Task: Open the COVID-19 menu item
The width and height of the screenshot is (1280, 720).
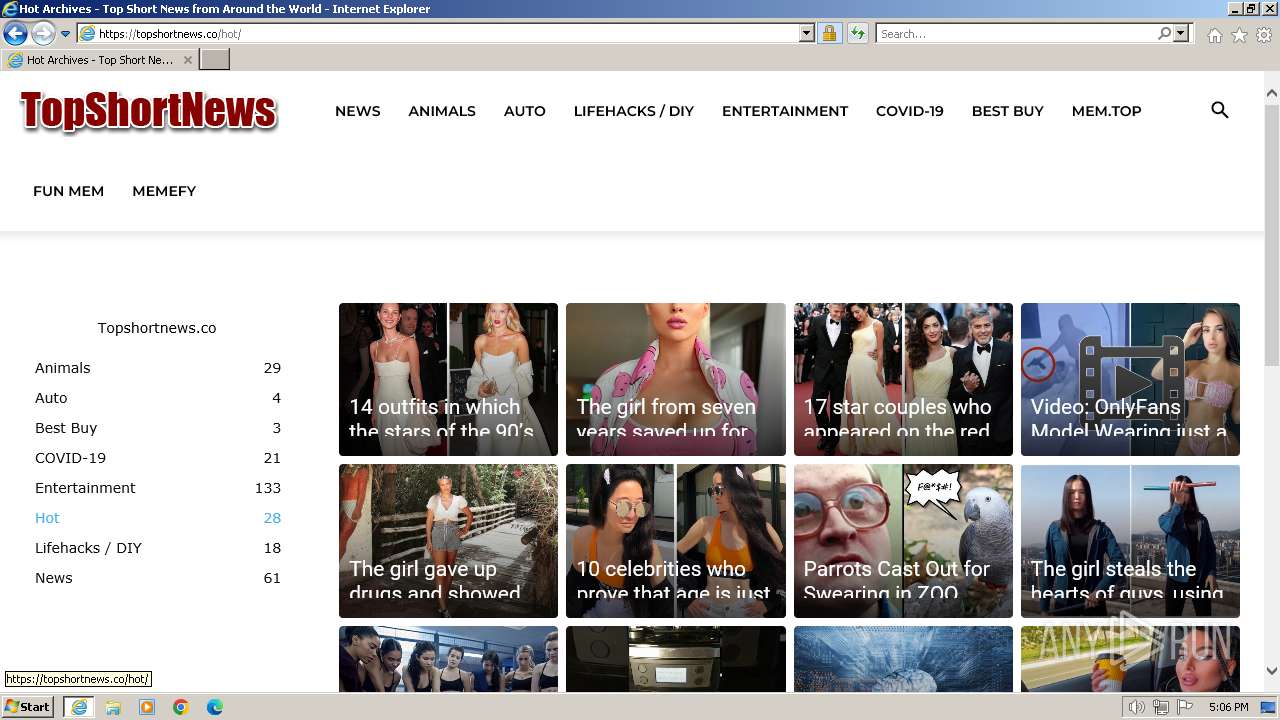Action: click(910, 111)
